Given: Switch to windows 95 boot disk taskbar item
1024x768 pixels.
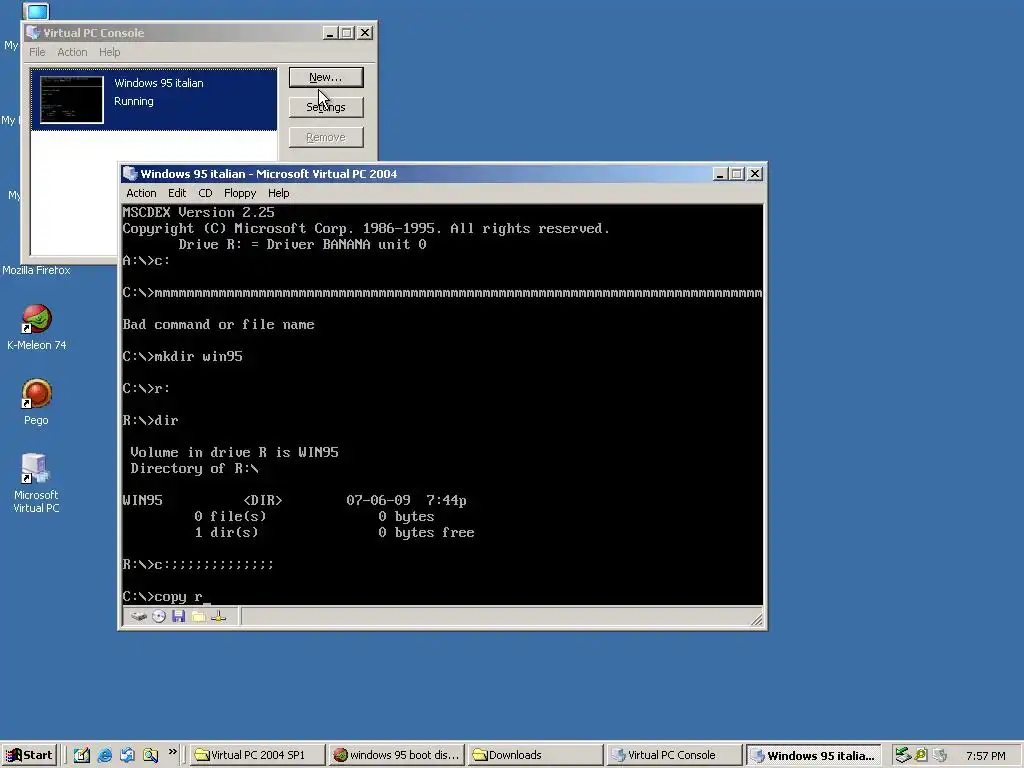Looking at the screenshot, I should pyautogui.click(x=396, y=755).
